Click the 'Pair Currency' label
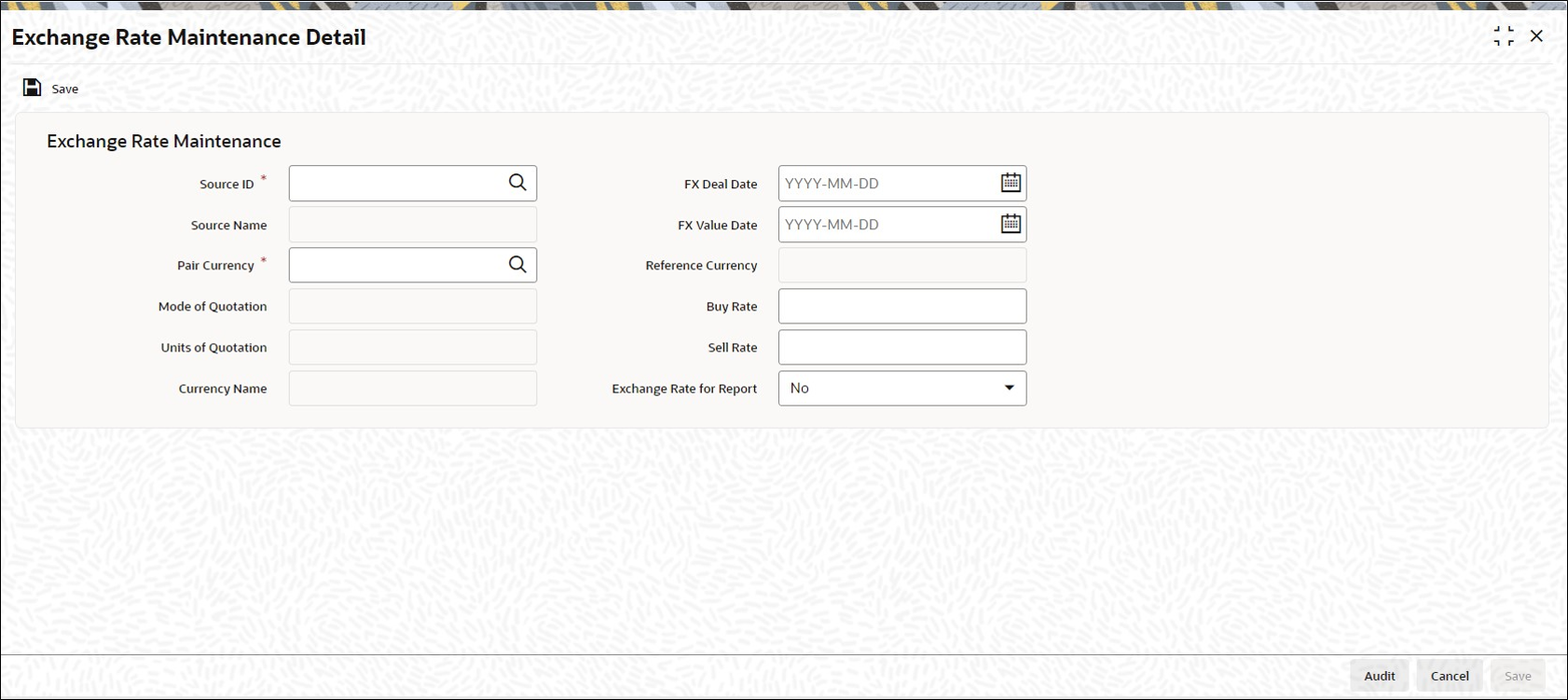 pos(215,266)
